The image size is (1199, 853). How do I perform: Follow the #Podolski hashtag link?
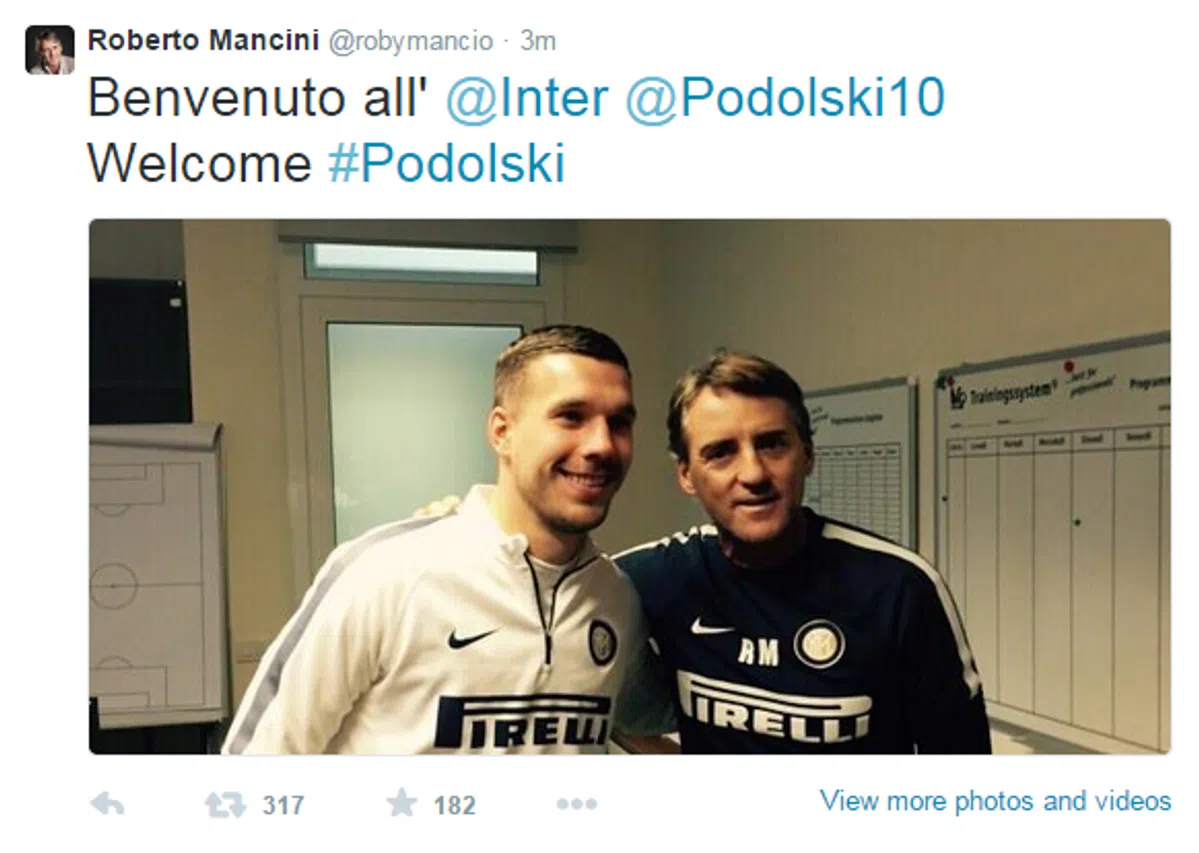point(447,164)
